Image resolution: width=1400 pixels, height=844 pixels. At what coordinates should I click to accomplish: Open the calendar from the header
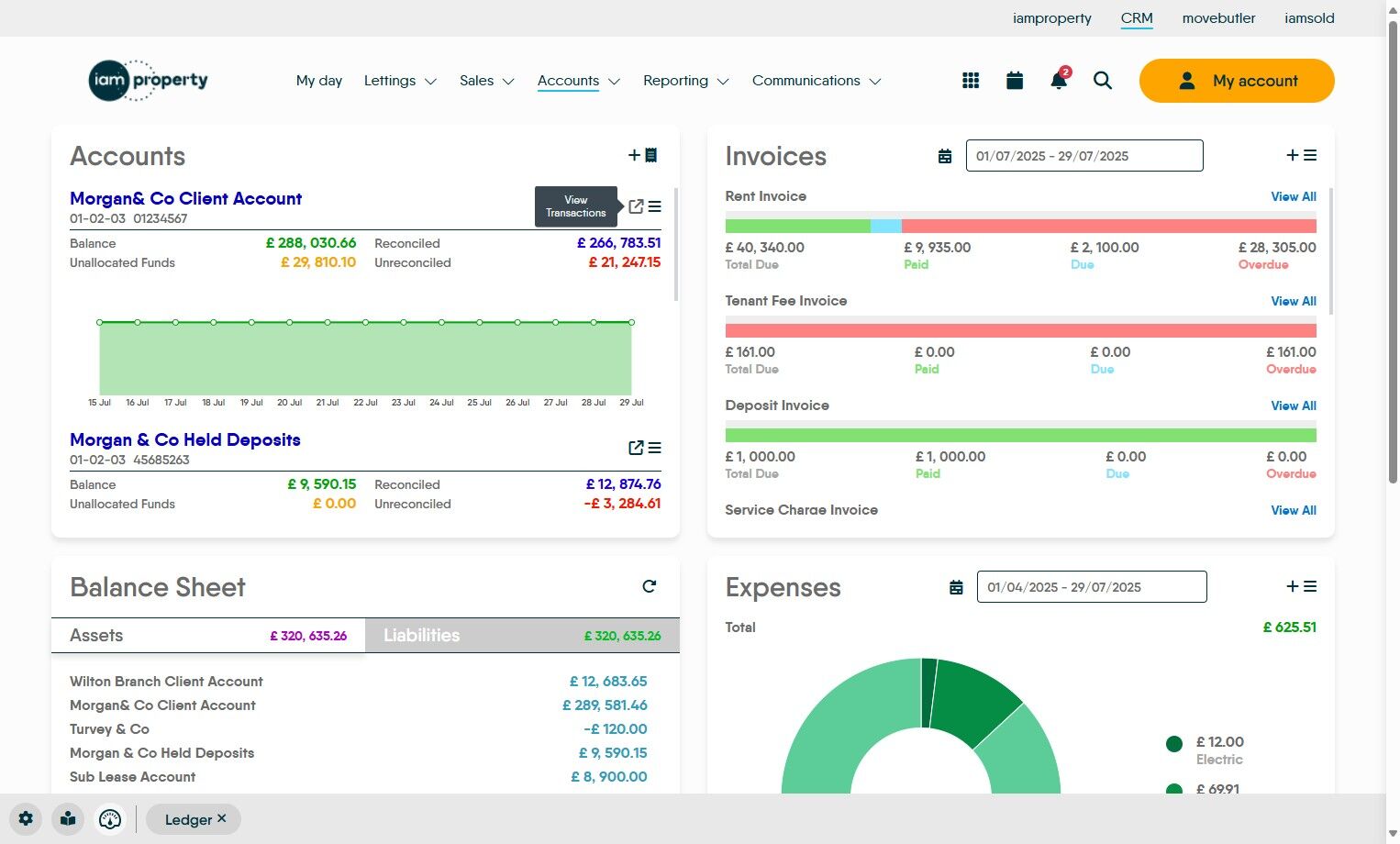[1015, 81]
